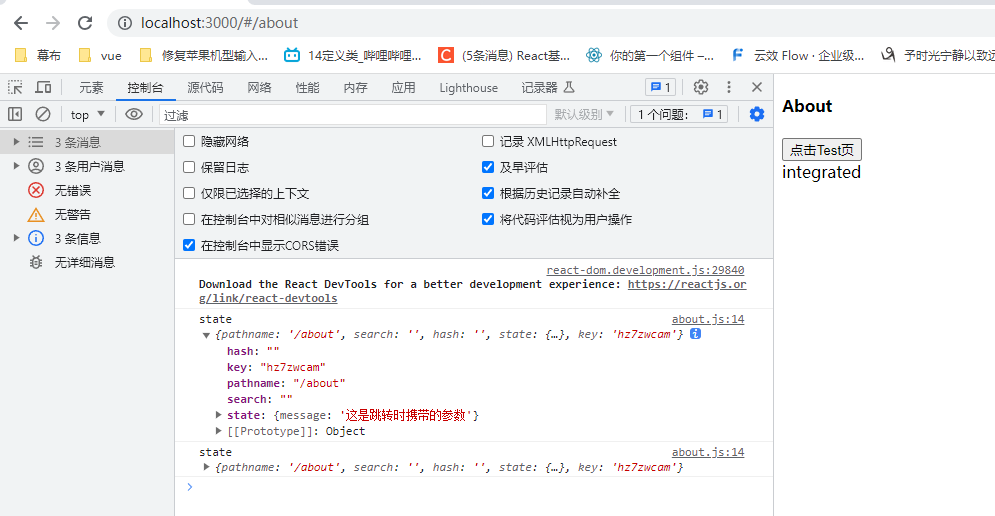This screenshot has height=516, width=995.
Task: Collapse the first logged state object
Action: pyautogui.click(x=206, y=335)
